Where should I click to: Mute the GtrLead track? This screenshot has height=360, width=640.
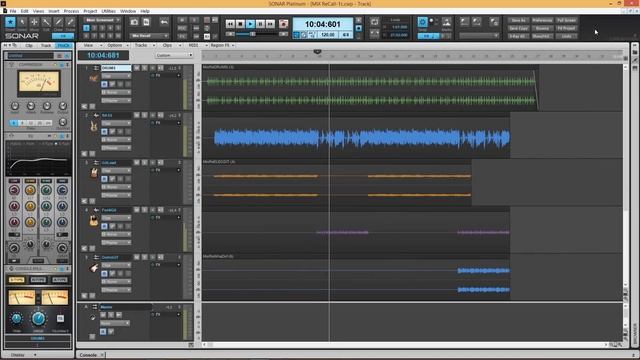pos(136,162)
